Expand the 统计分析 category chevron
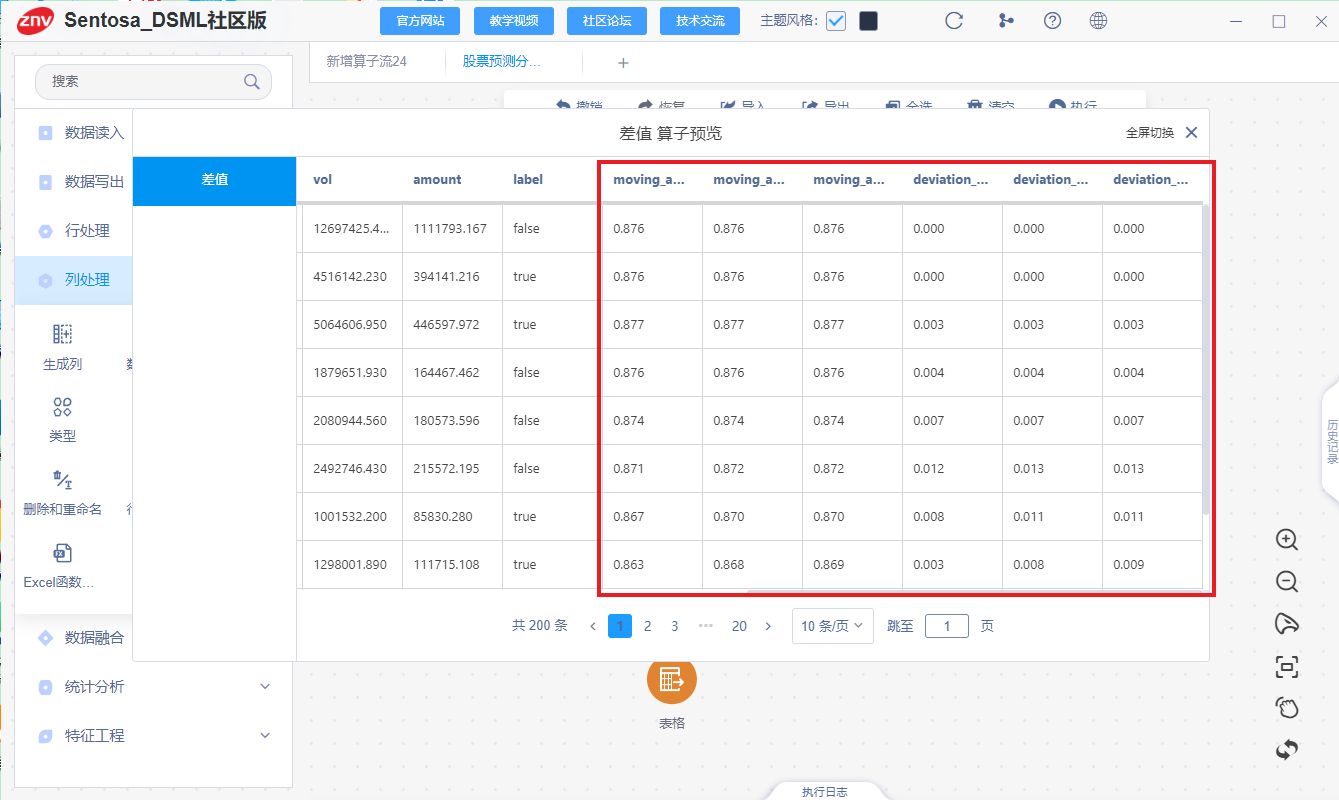The image size is (1339, 800). pos(265,687)
